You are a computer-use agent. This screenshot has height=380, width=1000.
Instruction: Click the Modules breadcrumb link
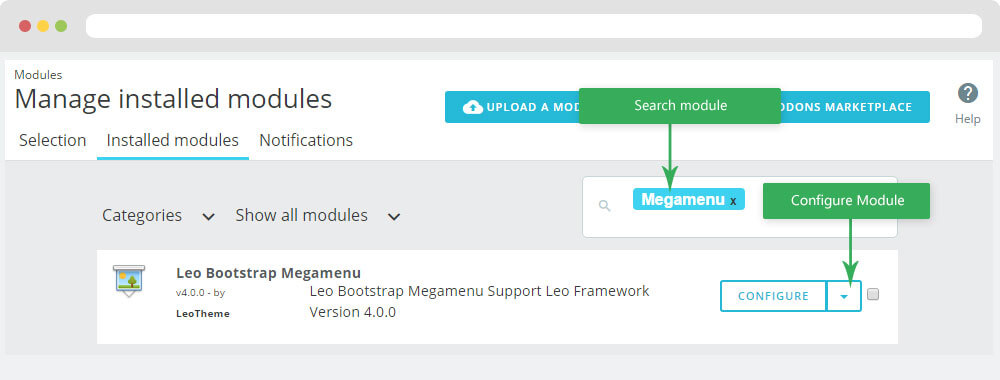click(x=38, y=75)
